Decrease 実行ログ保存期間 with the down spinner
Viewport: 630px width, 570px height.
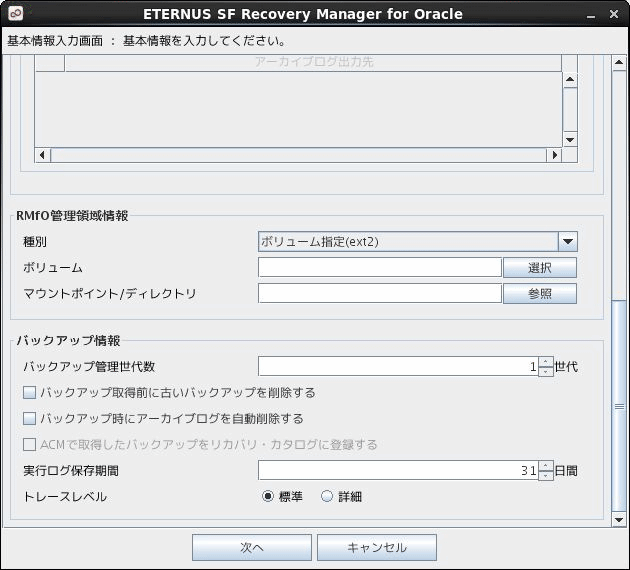tap(546, 475)
